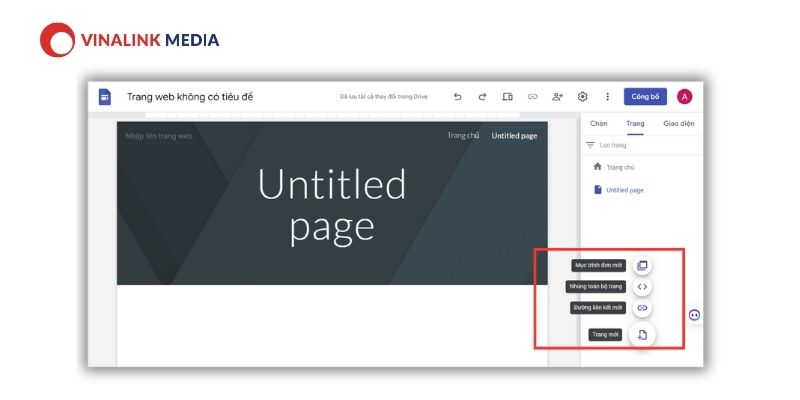This screenshot has width=800, height=400.
Task: Open the settings gear icon
Action: (x=583, y=96)
